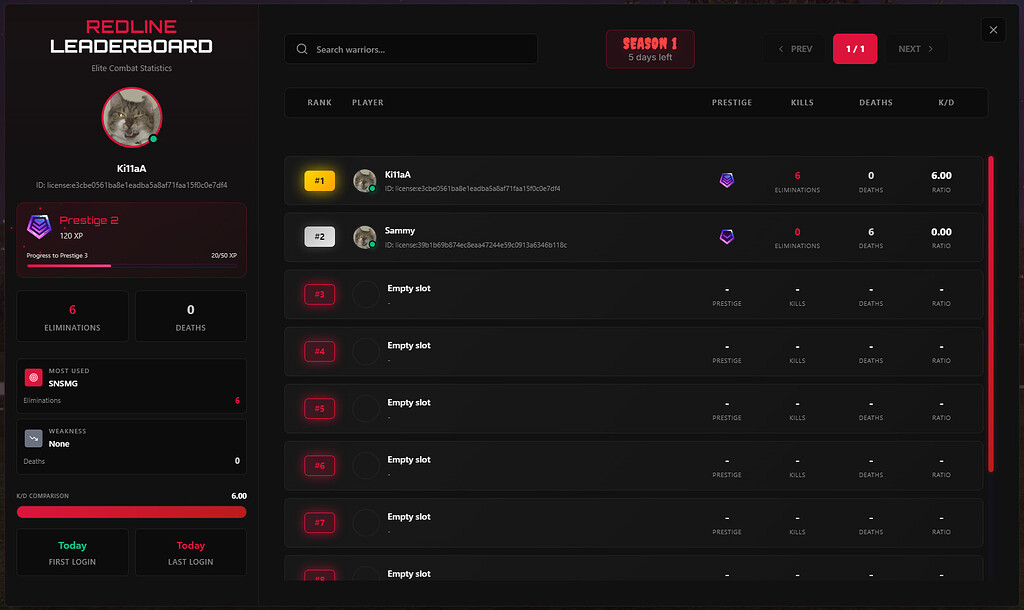Click the #4 rank badge

coord(319,351)
